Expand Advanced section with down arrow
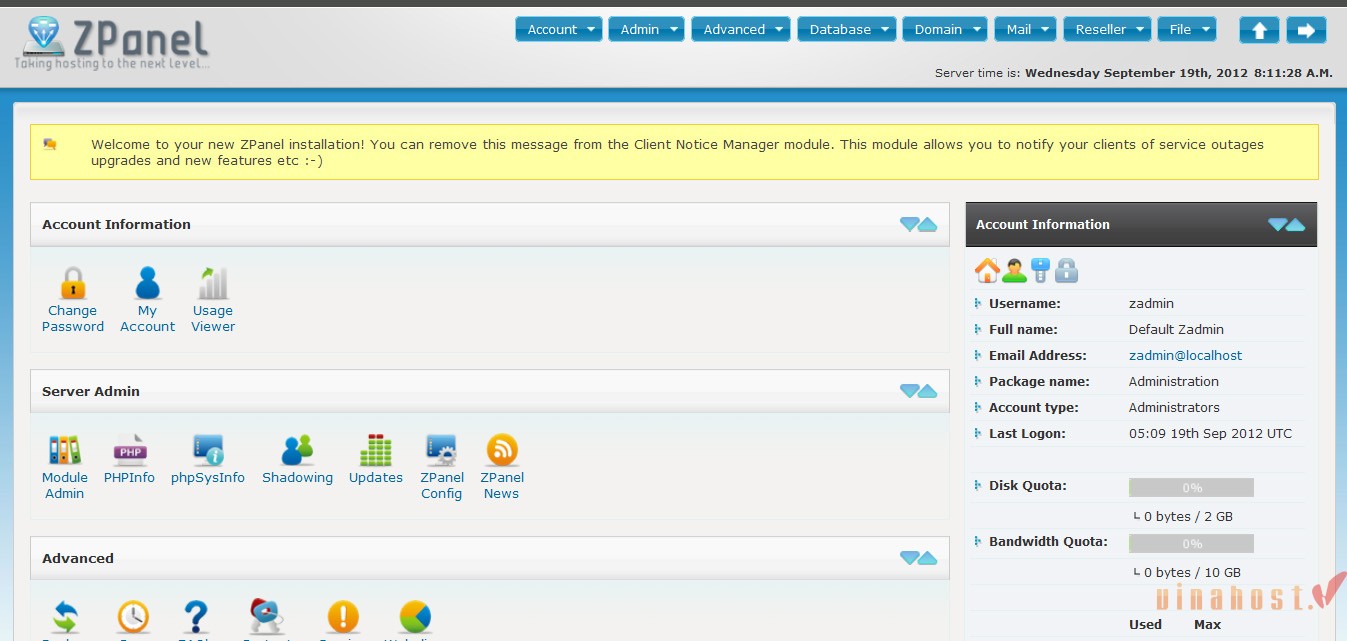 [x=909, y=558]
